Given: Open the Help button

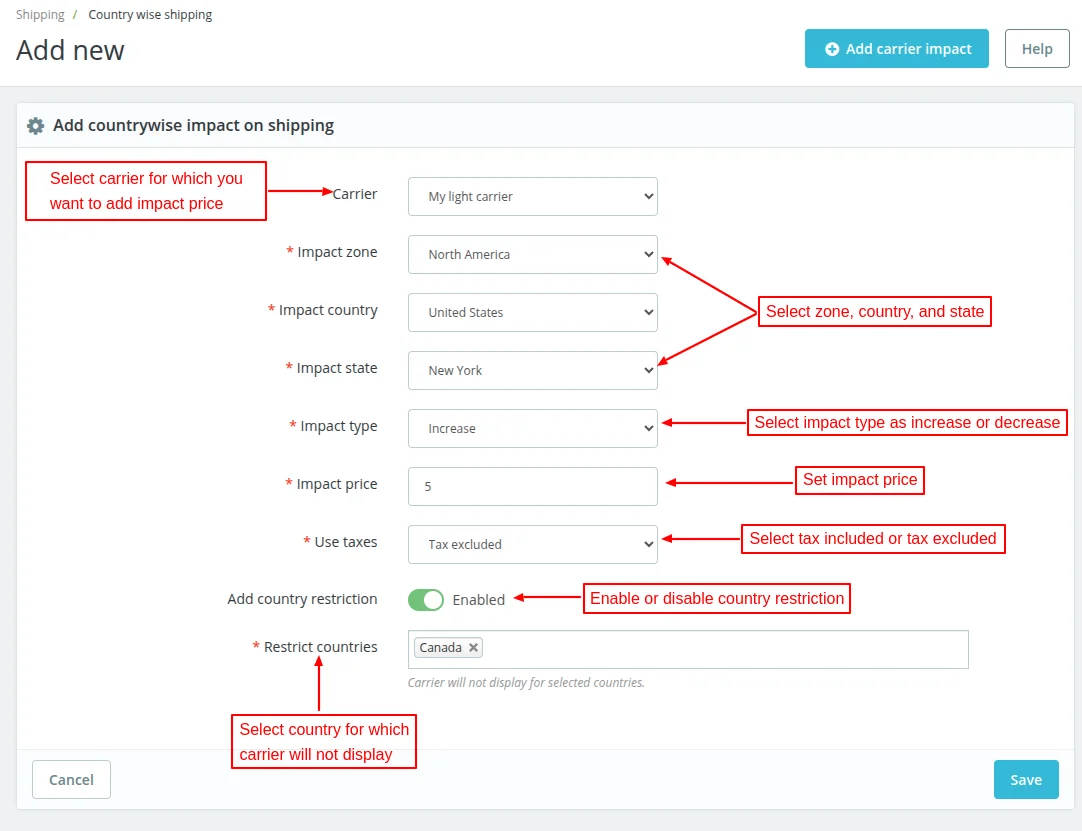Looking at the screenshot, I should coord(1037,49).
